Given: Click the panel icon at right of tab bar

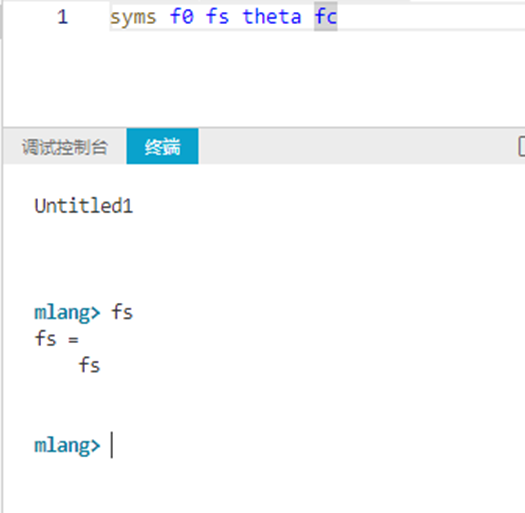Looking at the screenshot, I should pyautogui.click(x=521, y=146).
